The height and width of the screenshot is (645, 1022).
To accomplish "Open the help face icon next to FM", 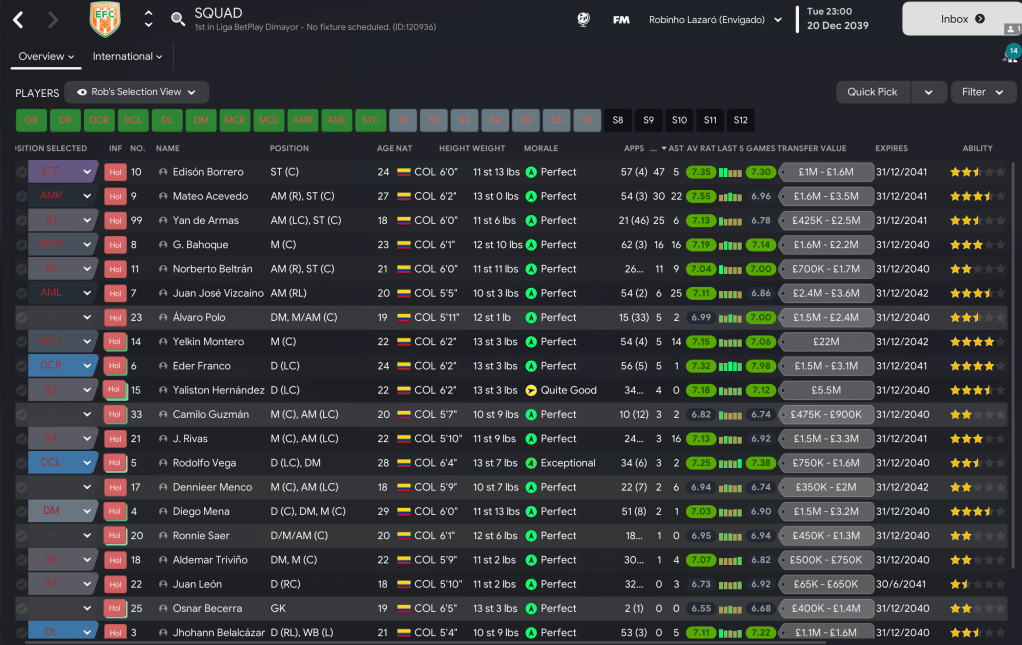I will [x=584, y=19].
